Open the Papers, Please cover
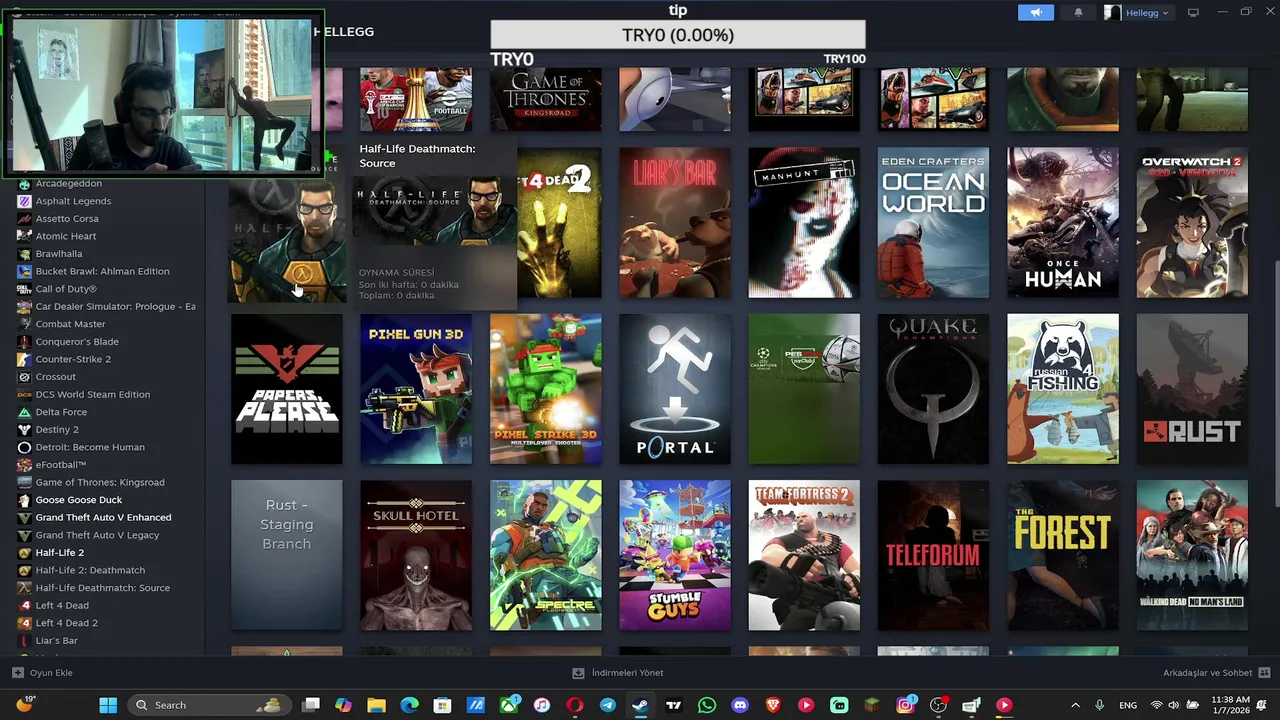The image size is (1280, 720). [x=287, y=389]
